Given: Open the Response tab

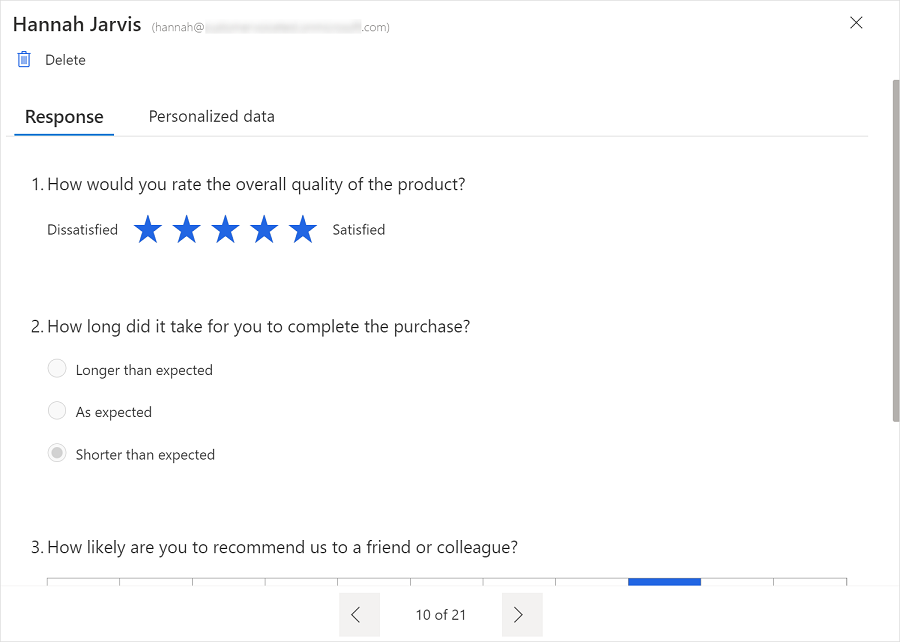Looking at the screenshot, I should click(64, 117).
